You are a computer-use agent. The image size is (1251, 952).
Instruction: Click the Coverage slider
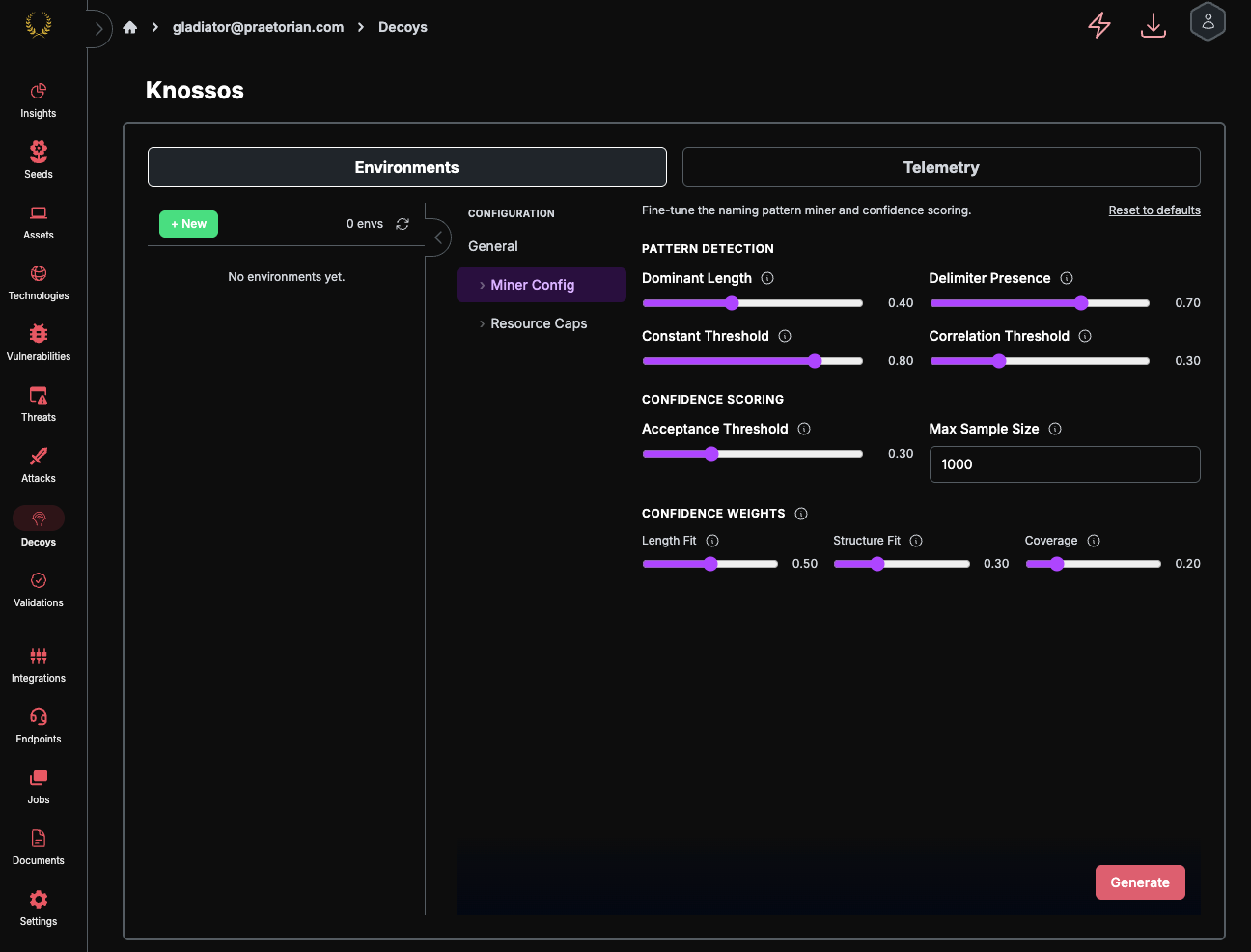click(x=1094, y=564)
